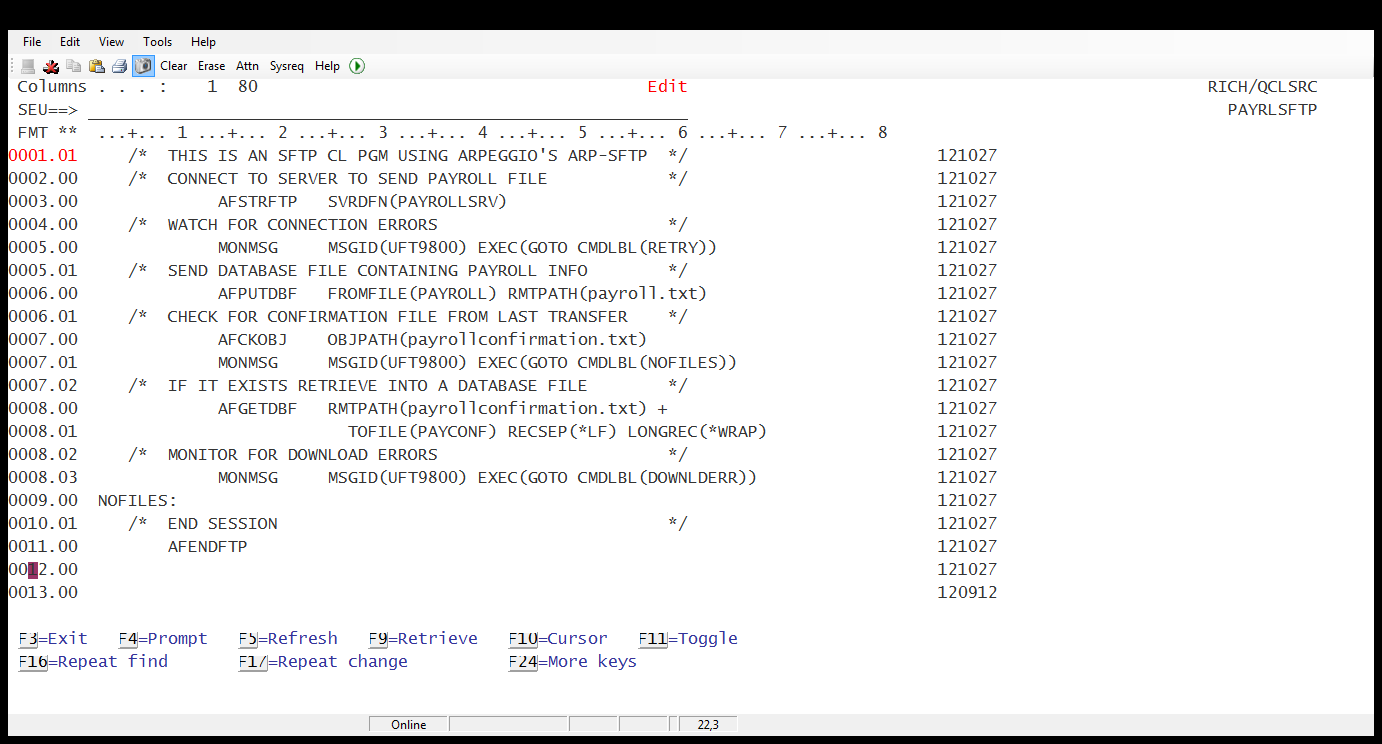Click the F10=Cursor function key
This screenshot has height=744, width=1382.
point(558,639)
